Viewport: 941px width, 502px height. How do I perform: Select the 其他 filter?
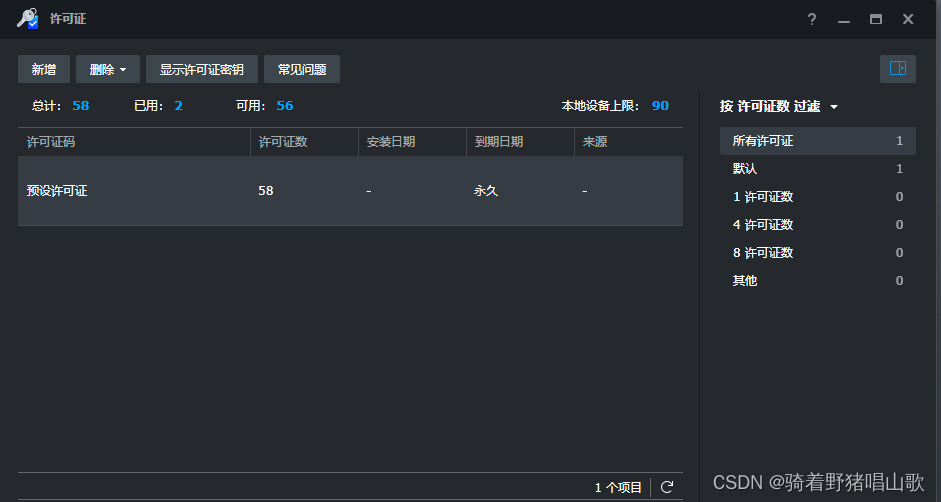point(817,280)
